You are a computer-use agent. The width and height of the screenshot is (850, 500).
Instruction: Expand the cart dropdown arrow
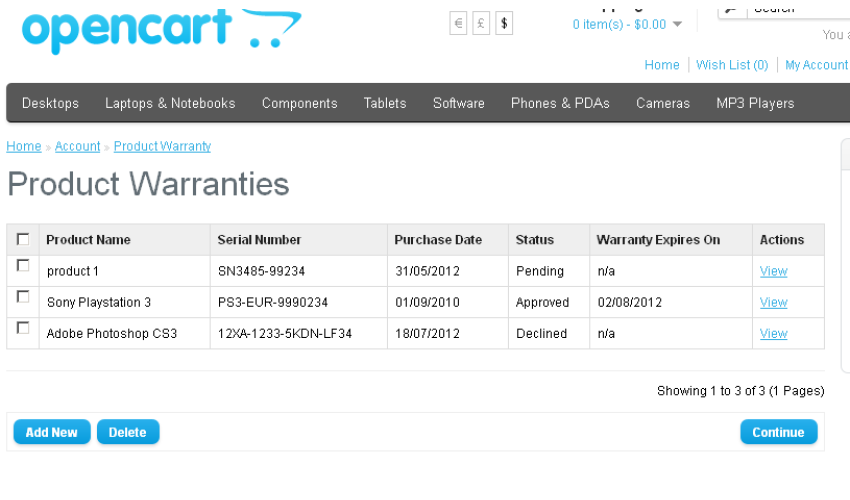click(677, 24)
